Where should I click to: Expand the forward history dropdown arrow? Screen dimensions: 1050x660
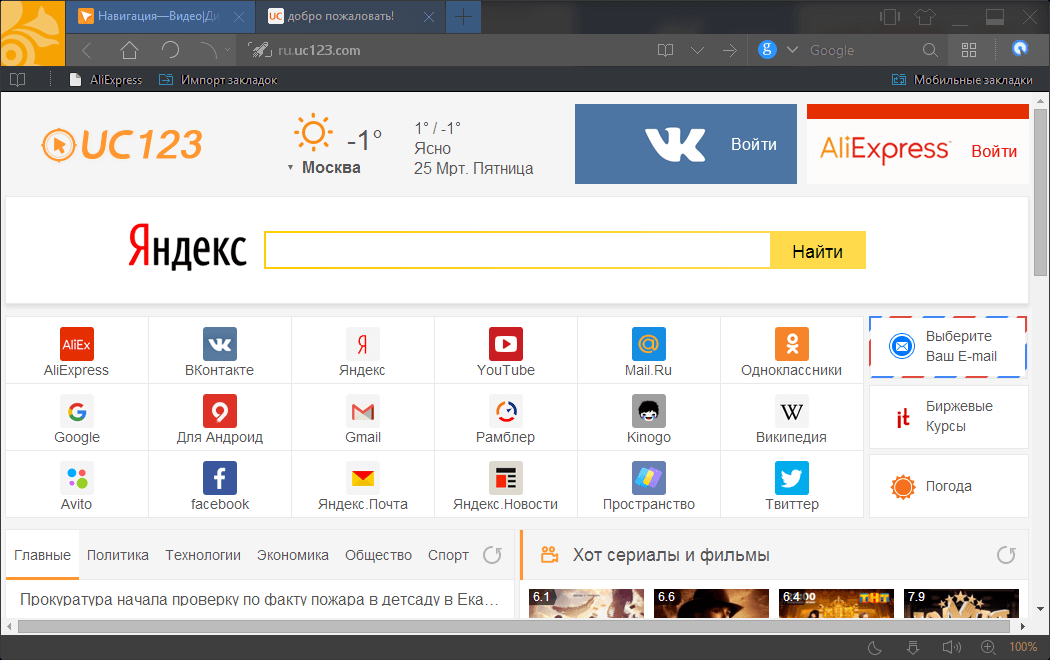point(228,50)
